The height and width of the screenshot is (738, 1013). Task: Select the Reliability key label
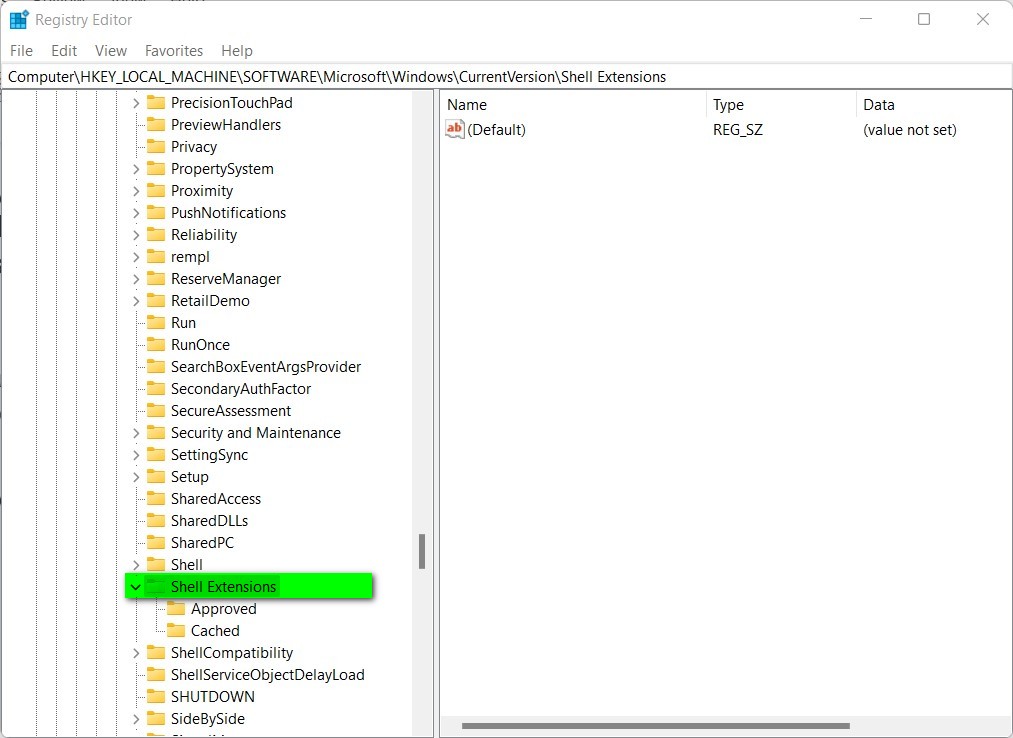tap(204, 235)
